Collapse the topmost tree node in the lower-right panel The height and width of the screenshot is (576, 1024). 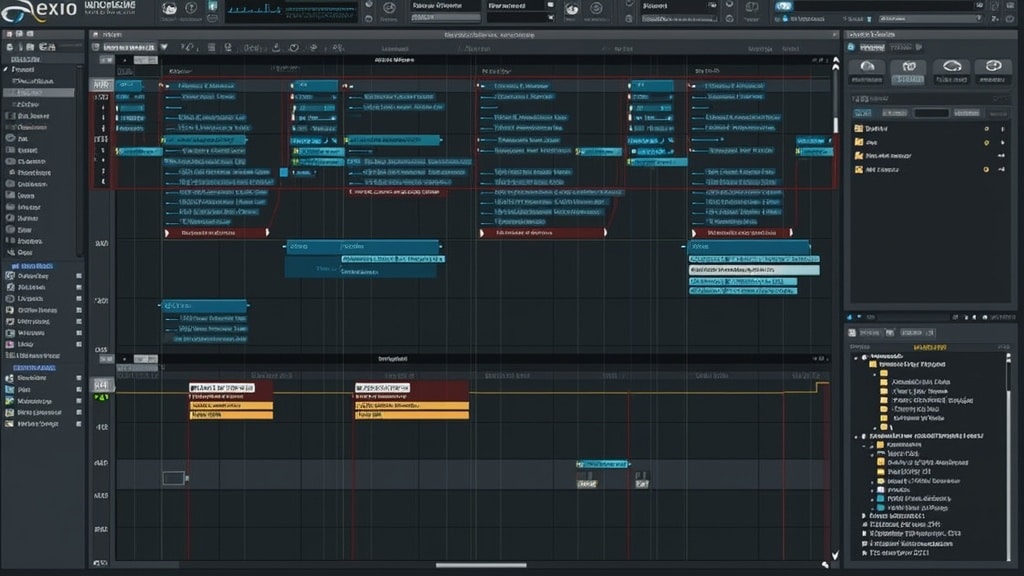coord(856,357)
